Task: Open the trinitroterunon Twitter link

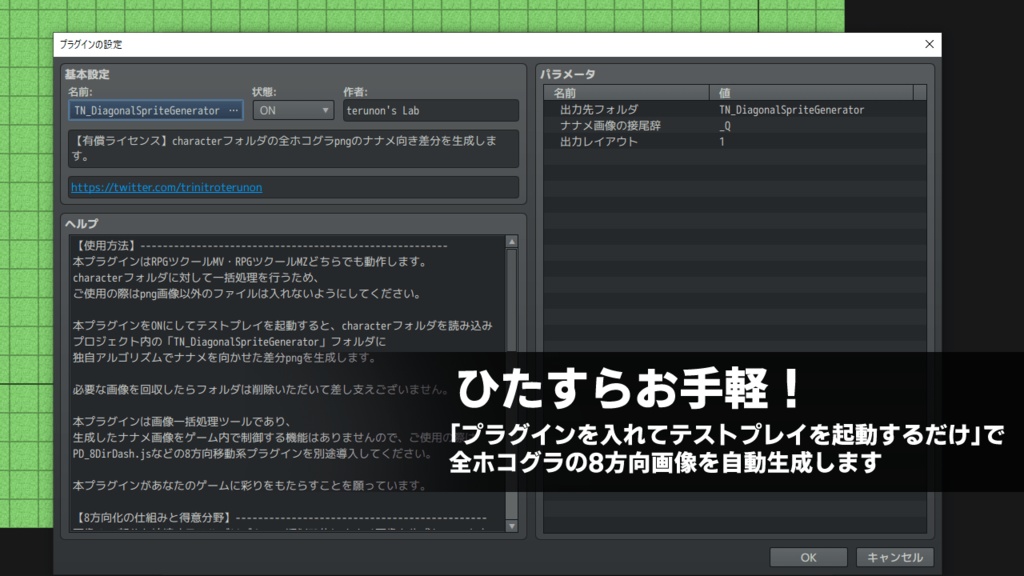Action: coord(164,186)
